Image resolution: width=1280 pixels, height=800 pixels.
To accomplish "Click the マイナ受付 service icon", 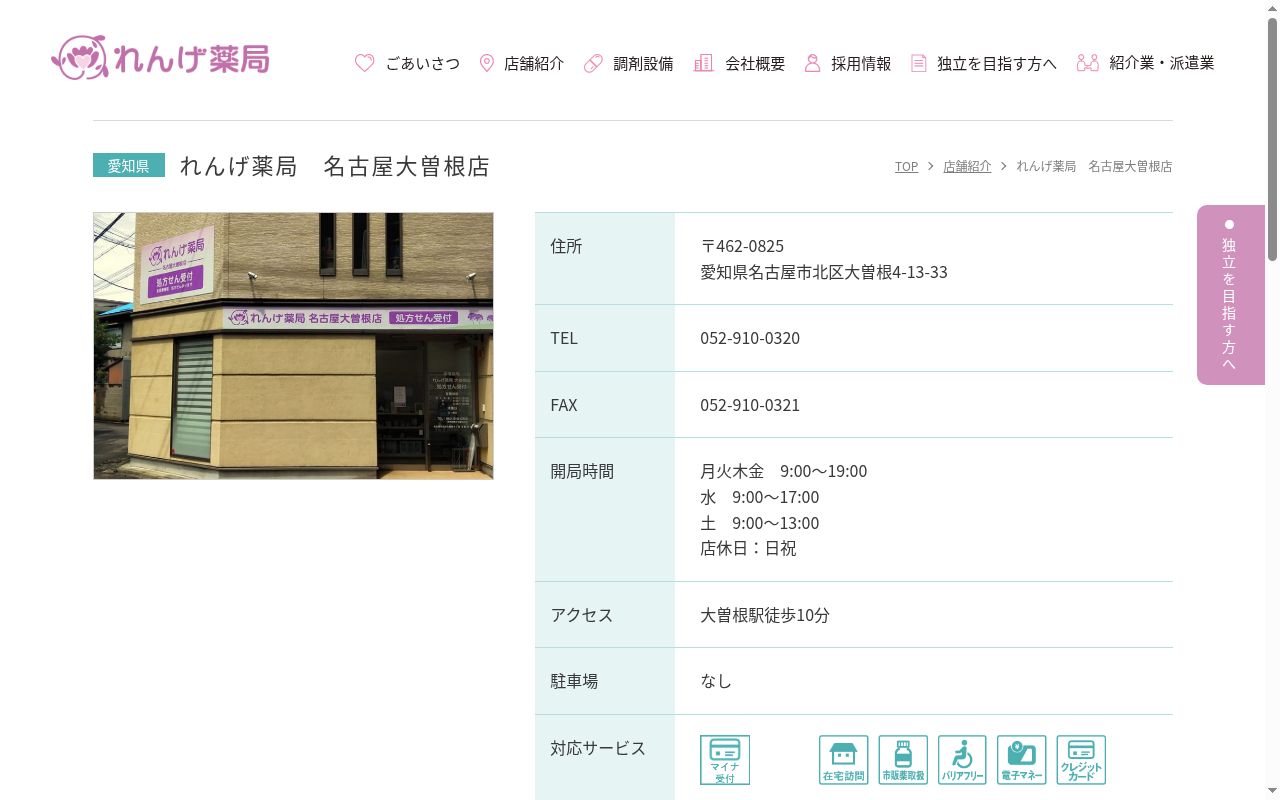I will pyautogui.click(x=725, y=760).
